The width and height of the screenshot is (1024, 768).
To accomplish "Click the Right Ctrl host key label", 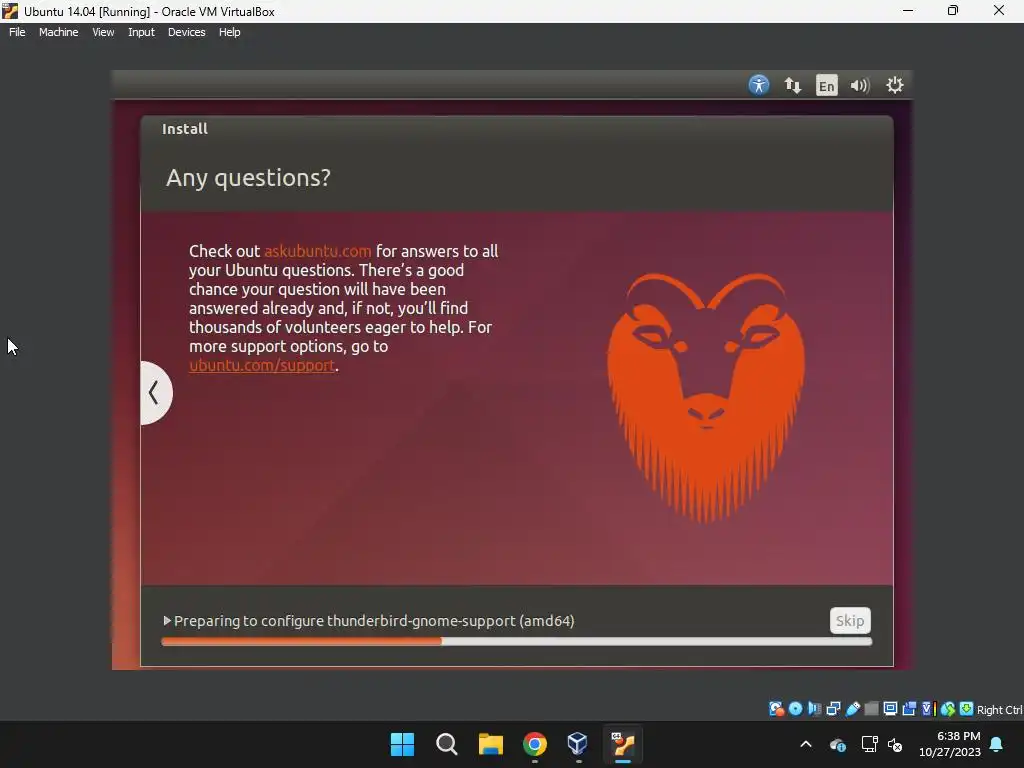I will [x=999, y=710].
